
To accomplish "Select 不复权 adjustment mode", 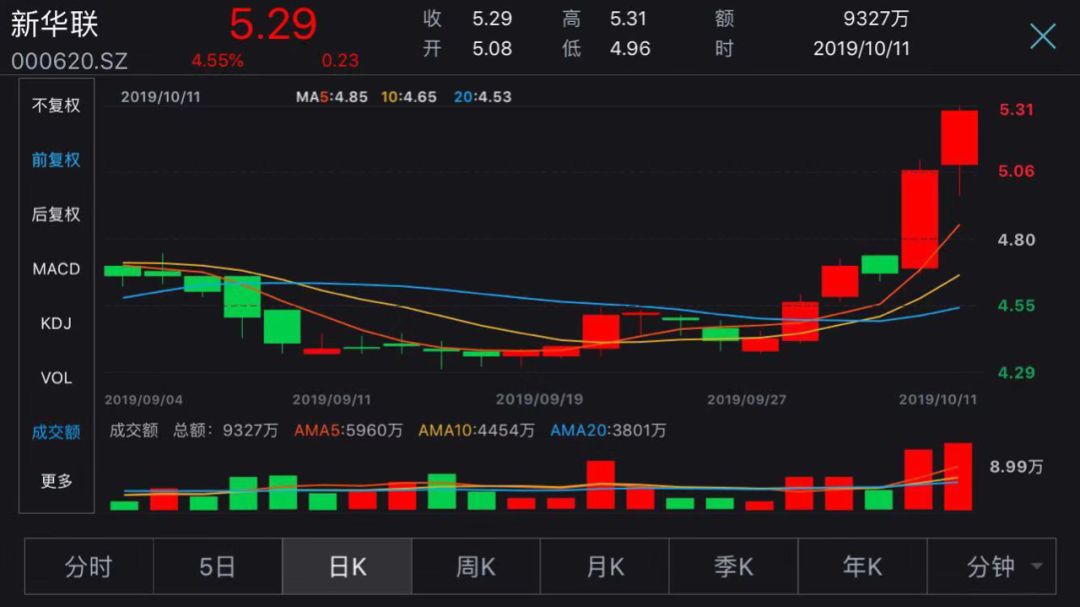I will pyautogui.click(x=56, y=105).
